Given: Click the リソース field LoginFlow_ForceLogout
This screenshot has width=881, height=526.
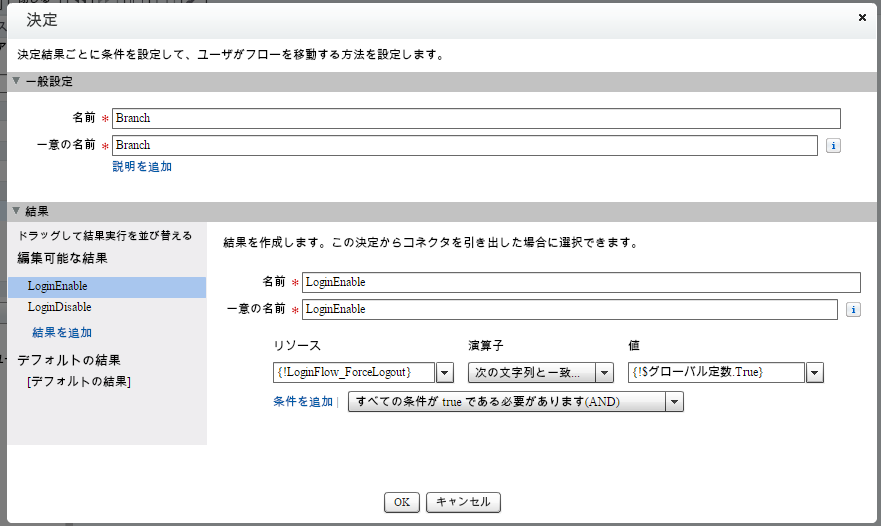Looking at the screenshot, I should (353, 373).
